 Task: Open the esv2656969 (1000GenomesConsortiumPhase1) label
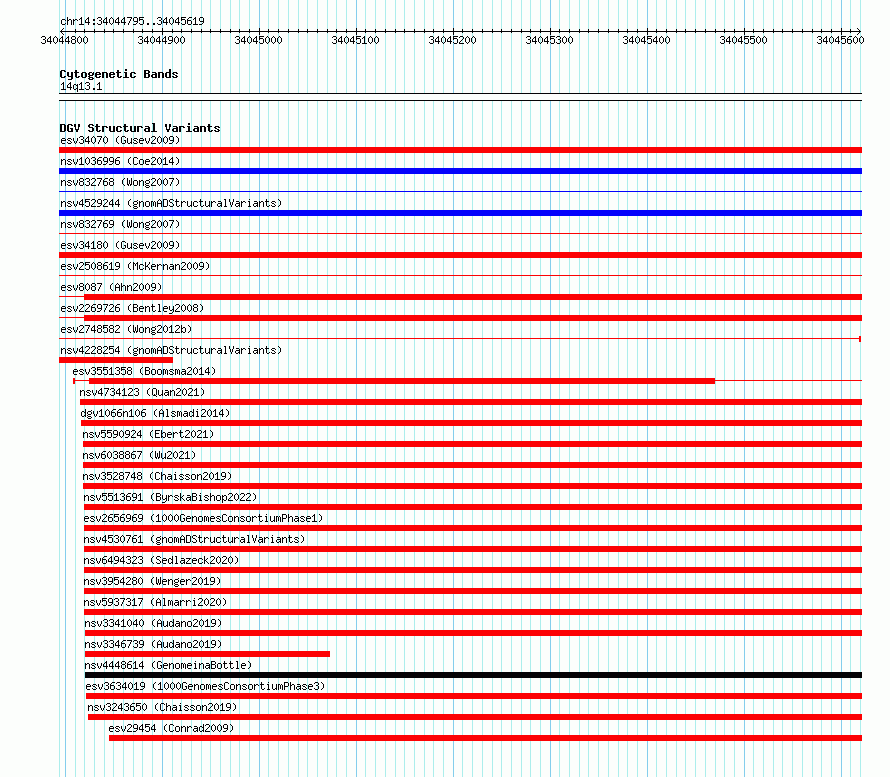tap(203, 518)
